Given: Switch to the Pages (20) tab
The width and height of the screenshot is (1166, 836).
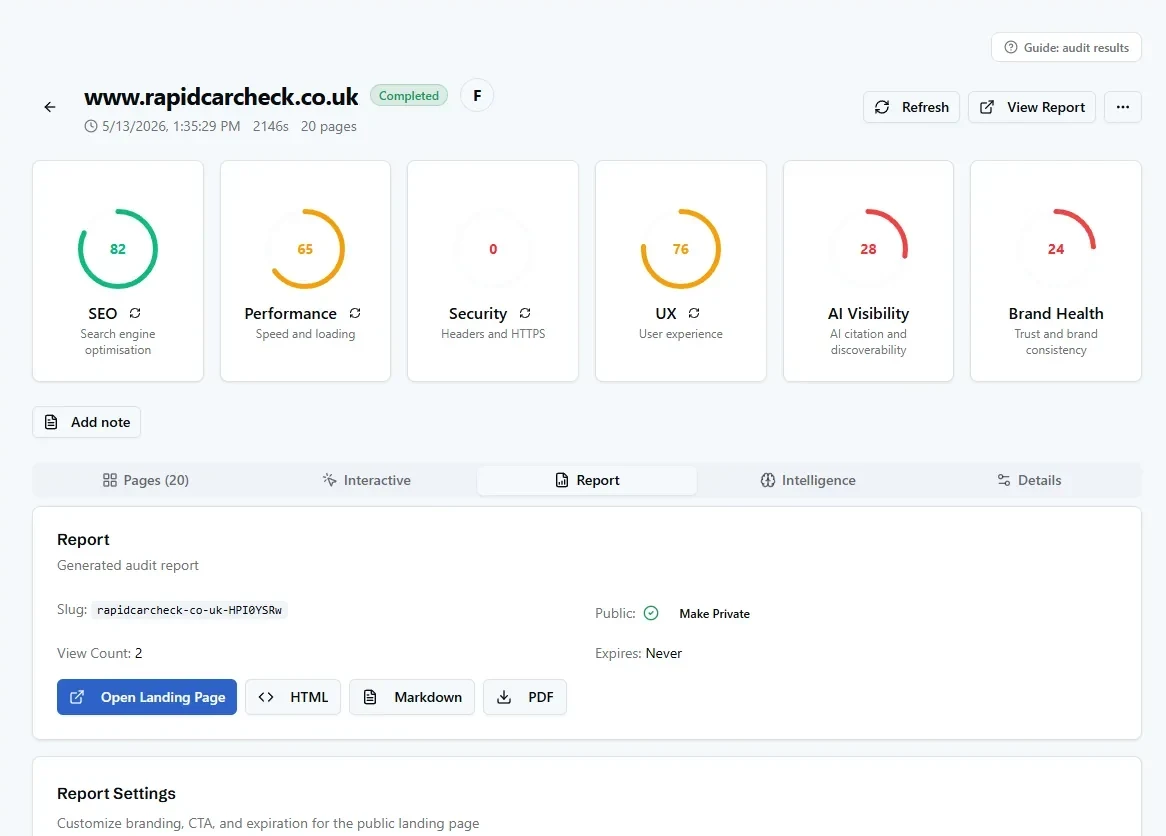Looking at the screenshot, I should [x=146, y=480].
